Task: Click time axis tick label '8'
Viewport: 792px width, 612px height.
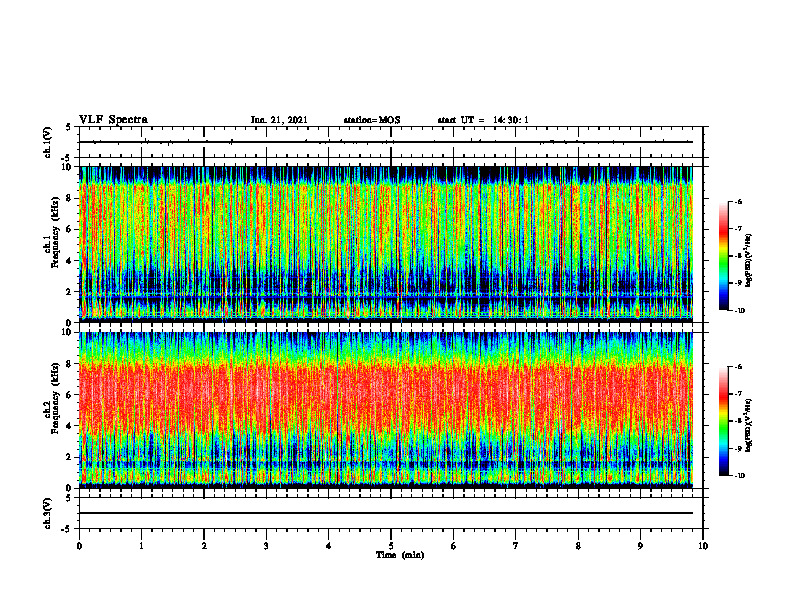Action: click(578, 546)
